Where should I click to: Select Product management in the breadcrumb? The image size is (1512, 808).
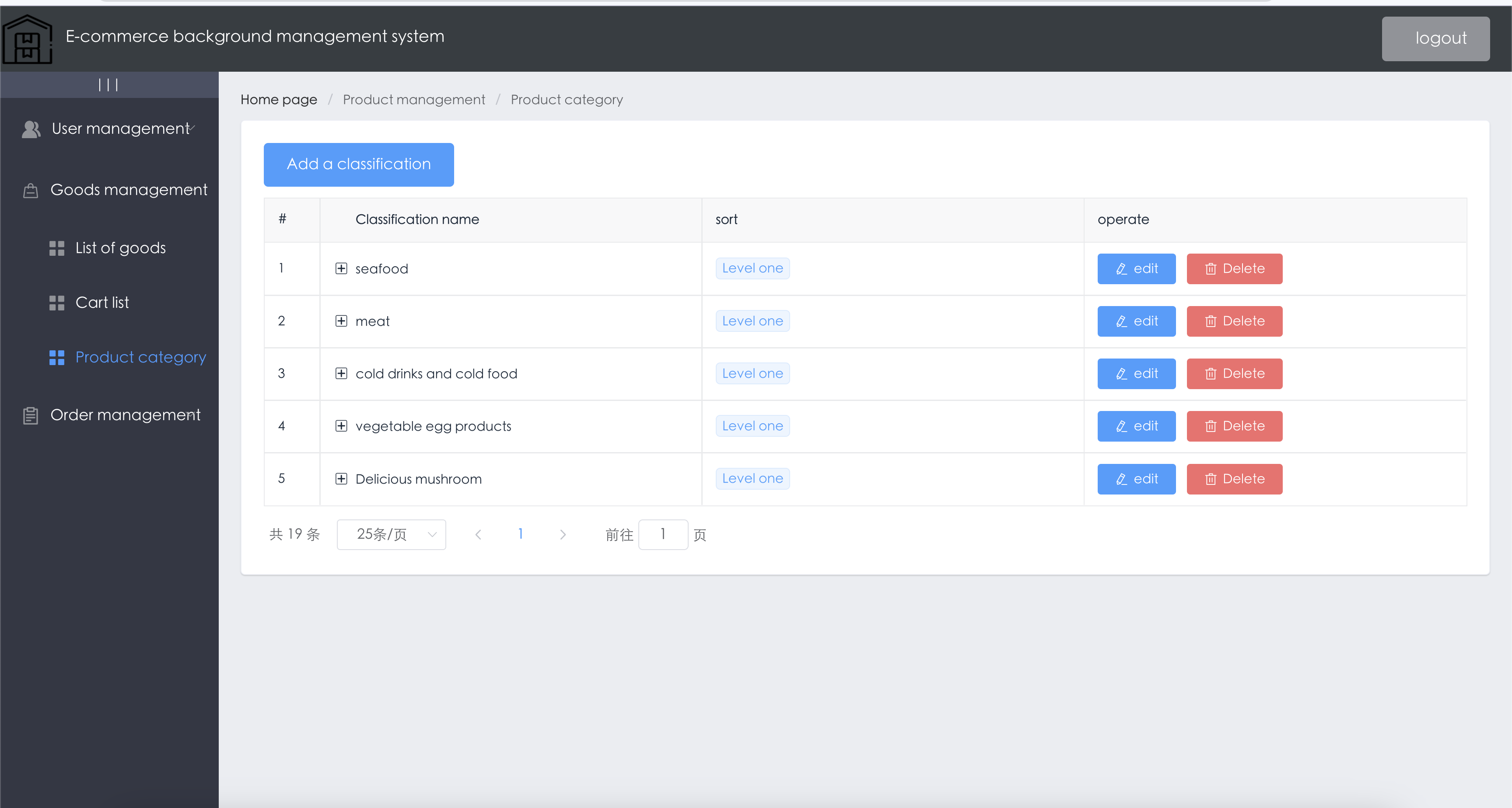tap(414, 99)
